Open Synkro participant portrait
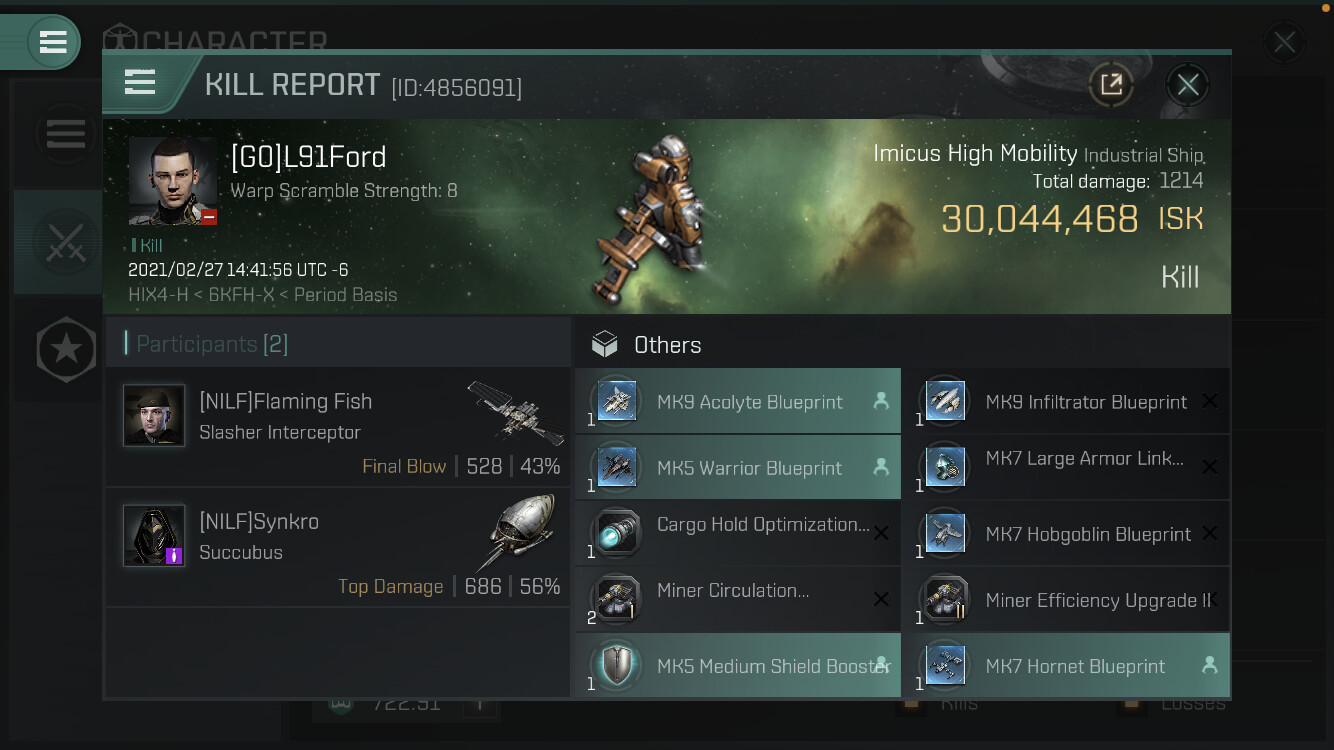The height and width of the screenshot is (750, 1334). [x=154, y=535]
